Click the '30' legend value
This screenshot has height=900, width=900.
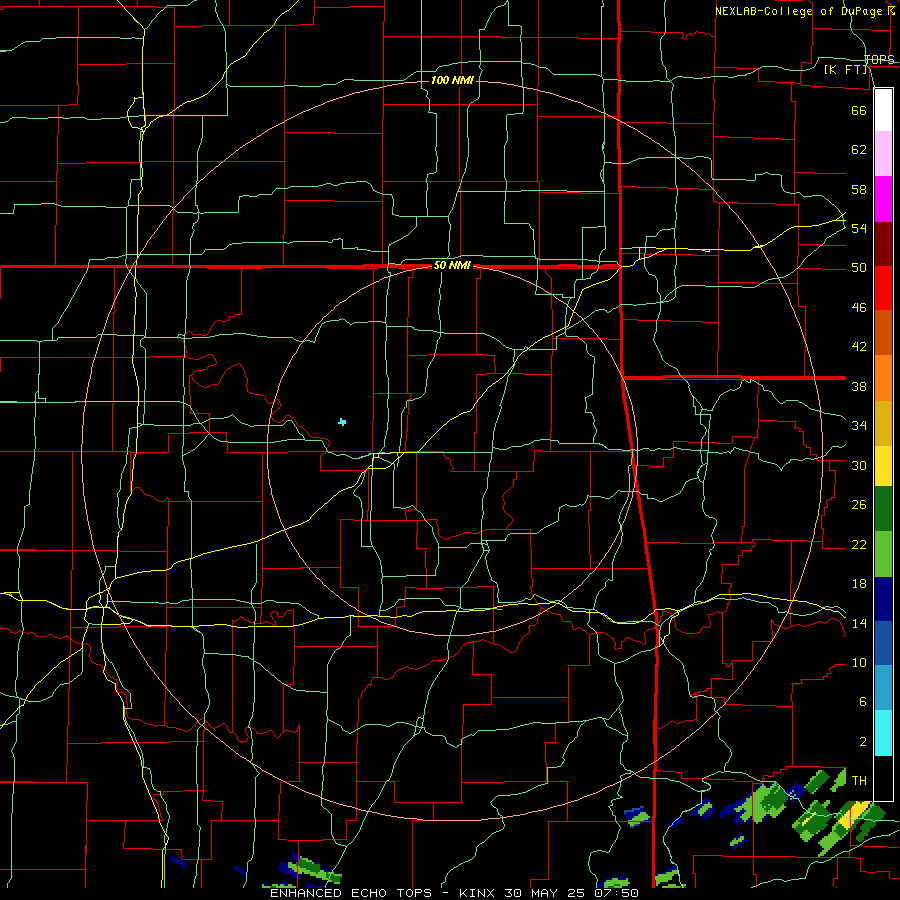859,465
